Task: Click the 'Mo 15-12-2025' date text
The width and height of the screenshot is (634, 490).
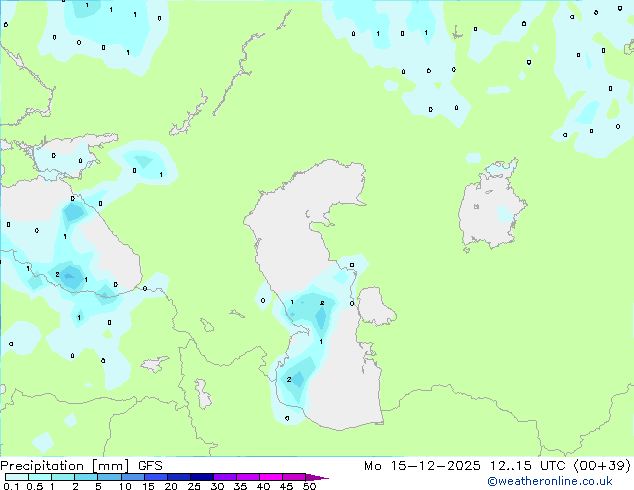Action: 422,466
